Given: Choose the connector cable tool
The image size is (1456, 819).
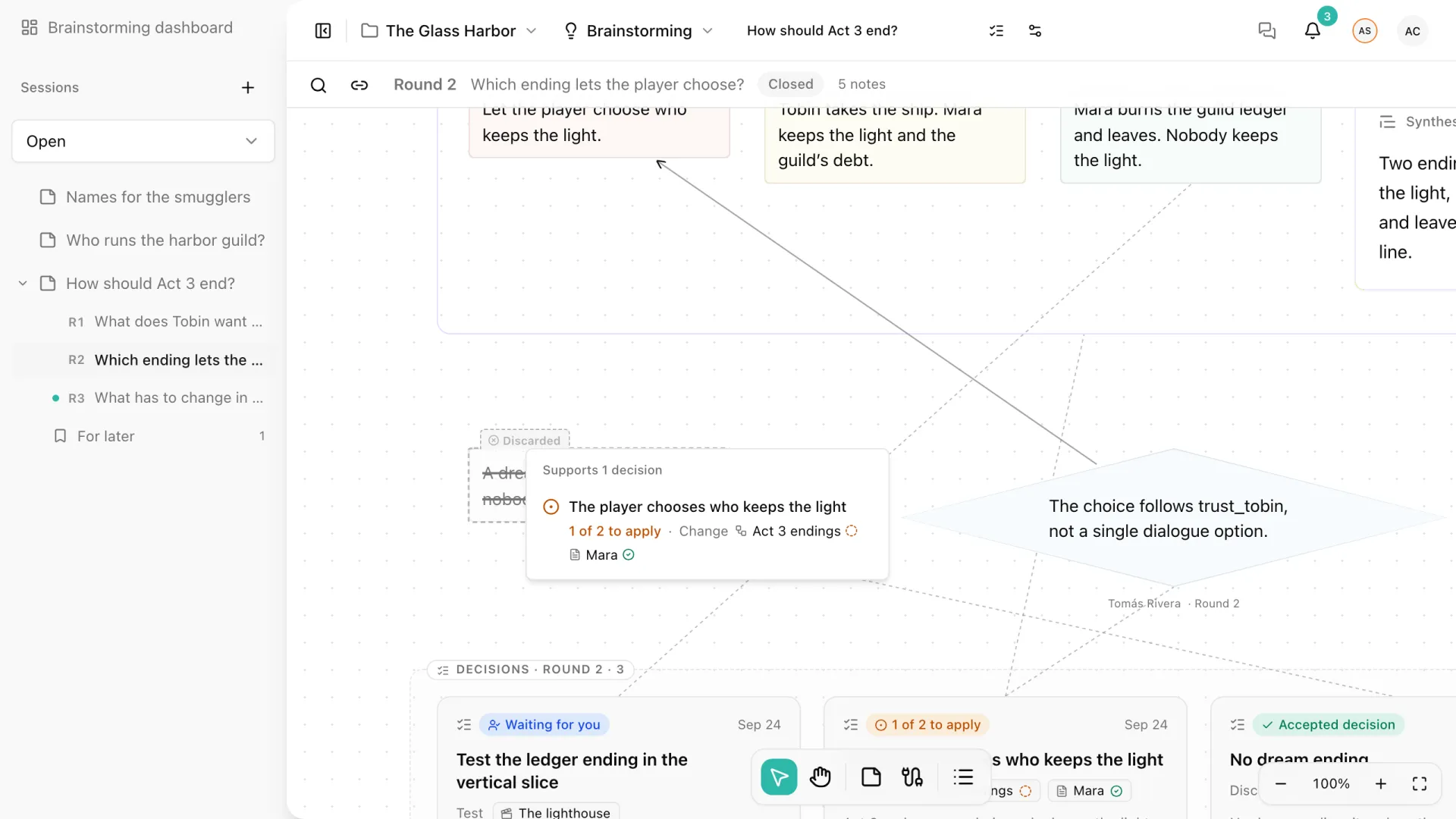Looking at the screenshot, I should click(912, 777).
